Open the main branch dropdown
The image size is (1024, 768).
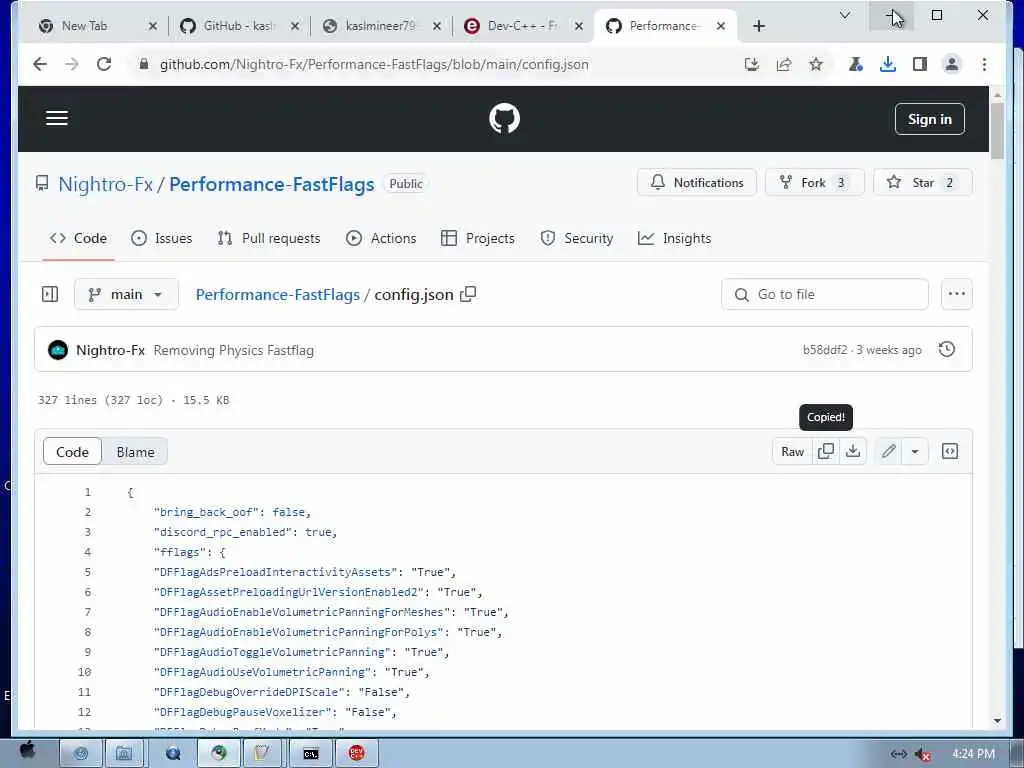(x=126, y=295)
